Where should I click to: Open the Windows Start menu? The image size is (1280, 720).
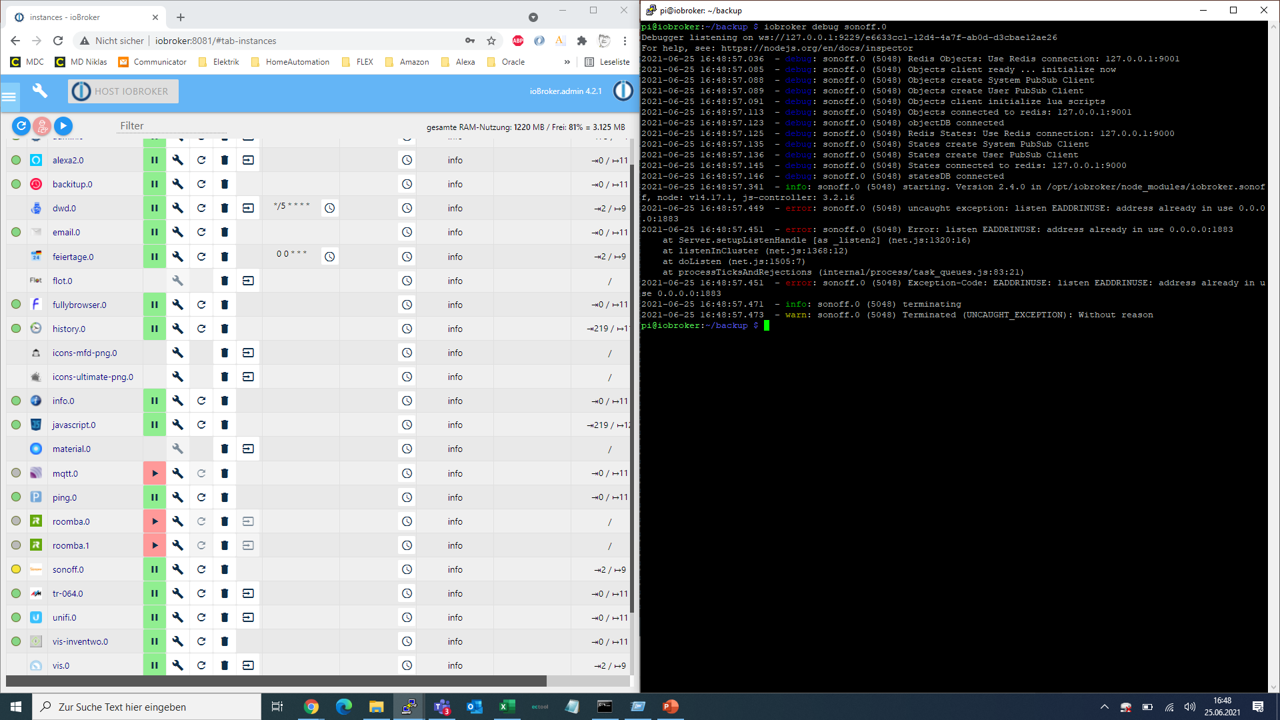click(16, 707)
